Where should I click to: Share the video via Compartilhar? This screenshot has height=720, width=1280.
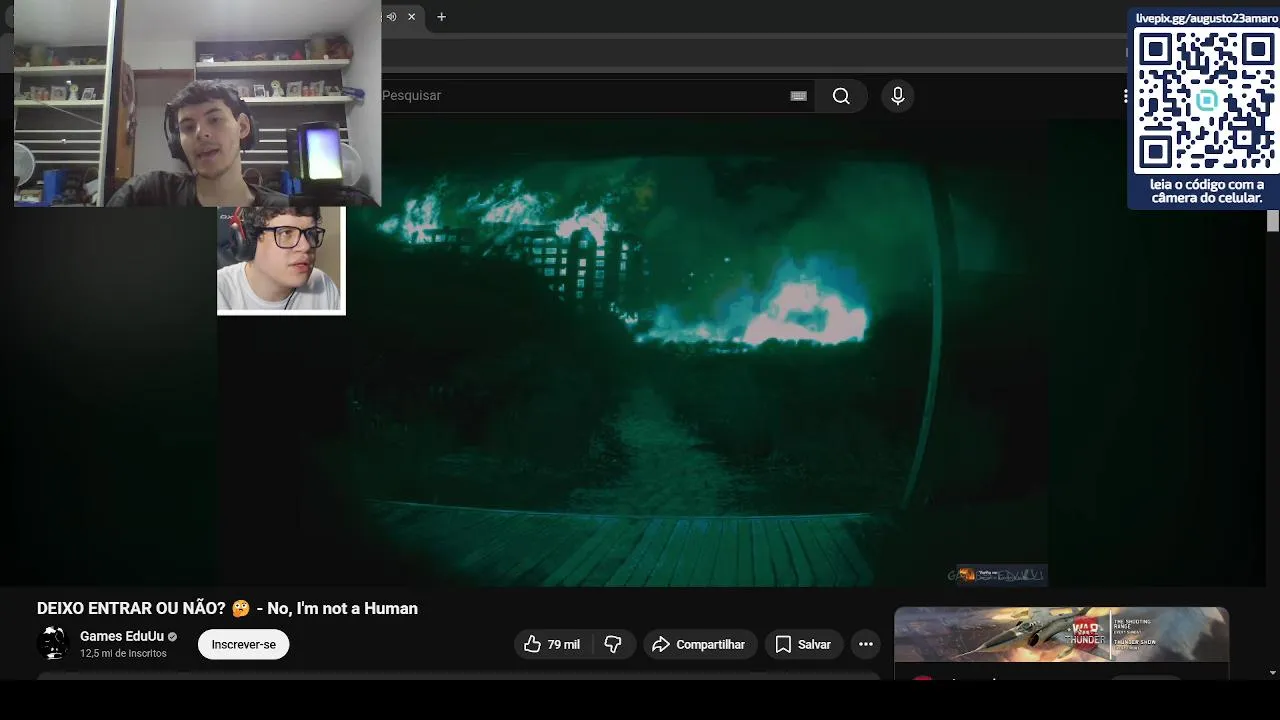[700, 645]
